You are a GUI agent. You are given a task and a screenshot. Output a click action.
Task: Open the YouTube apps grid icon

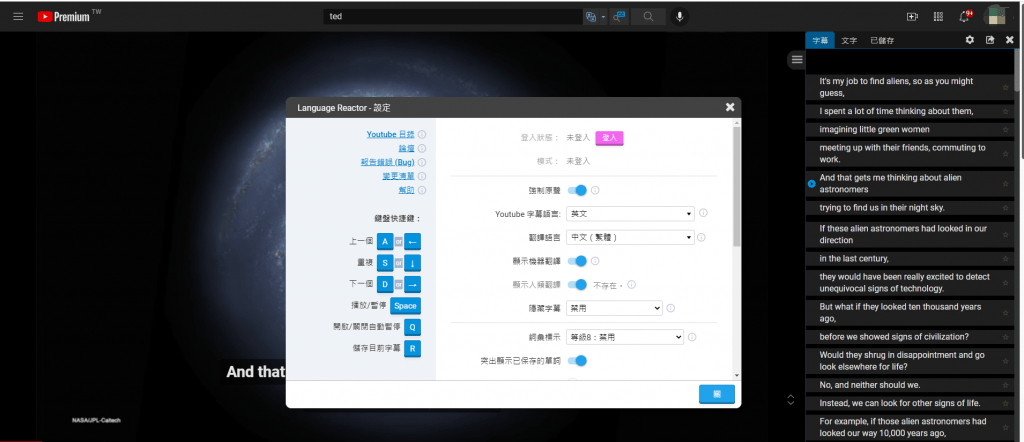[x=938, y=17]
